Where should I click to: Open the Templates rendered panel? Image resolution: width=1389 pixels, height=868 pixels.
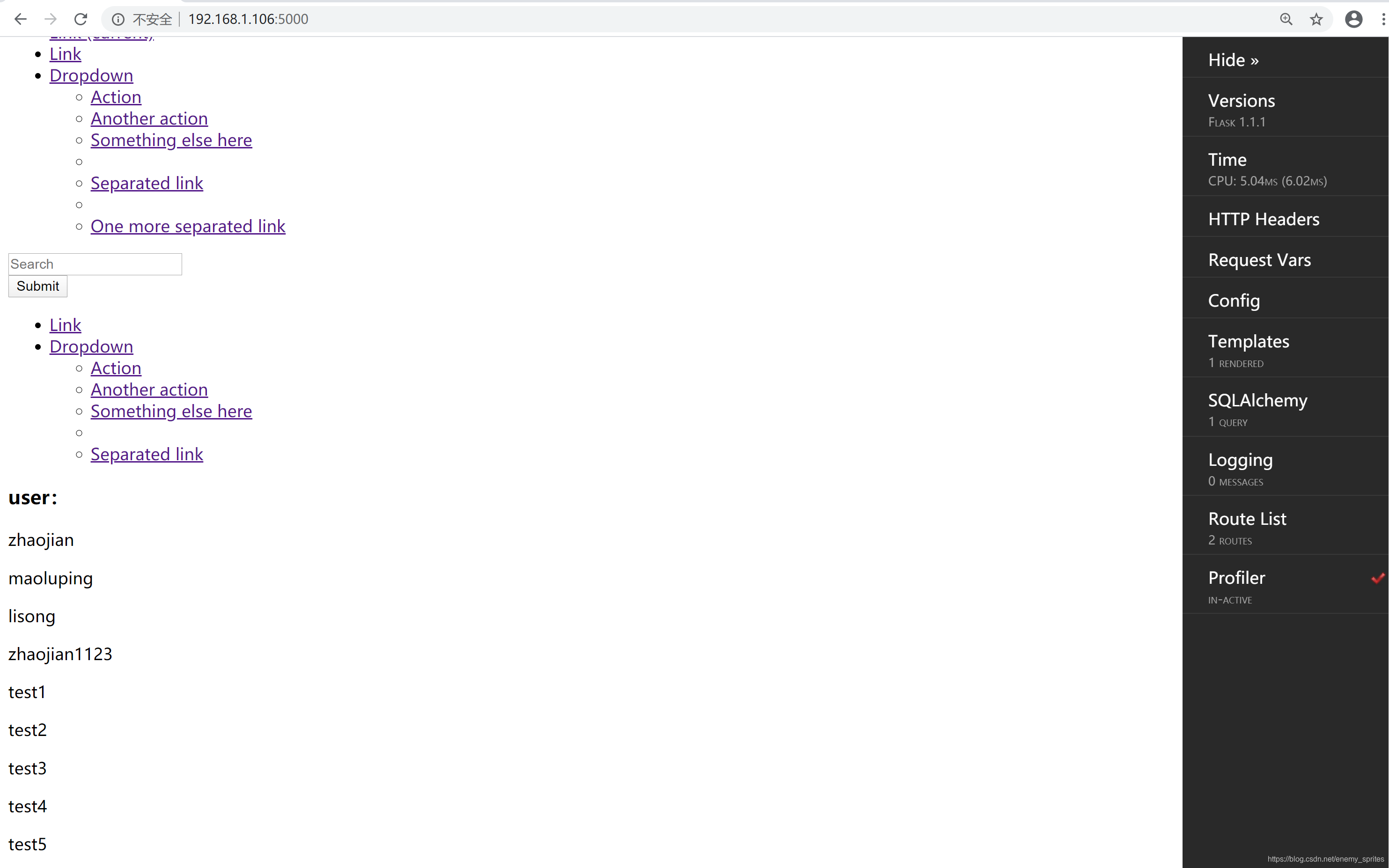pyautogui.click(x=1249, y=342)
